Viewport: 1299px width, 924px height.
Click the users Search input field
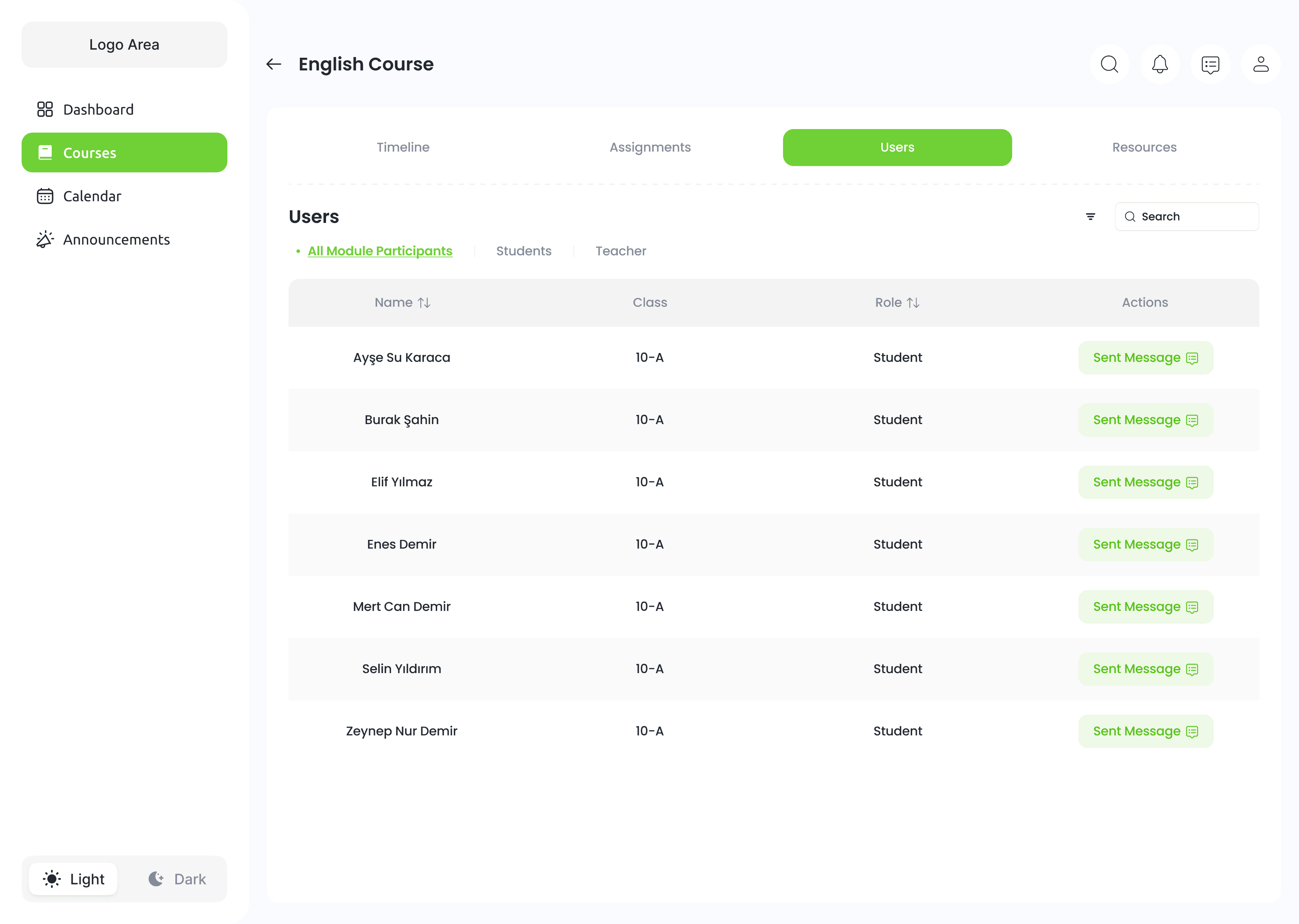[x=1194, y=217]
